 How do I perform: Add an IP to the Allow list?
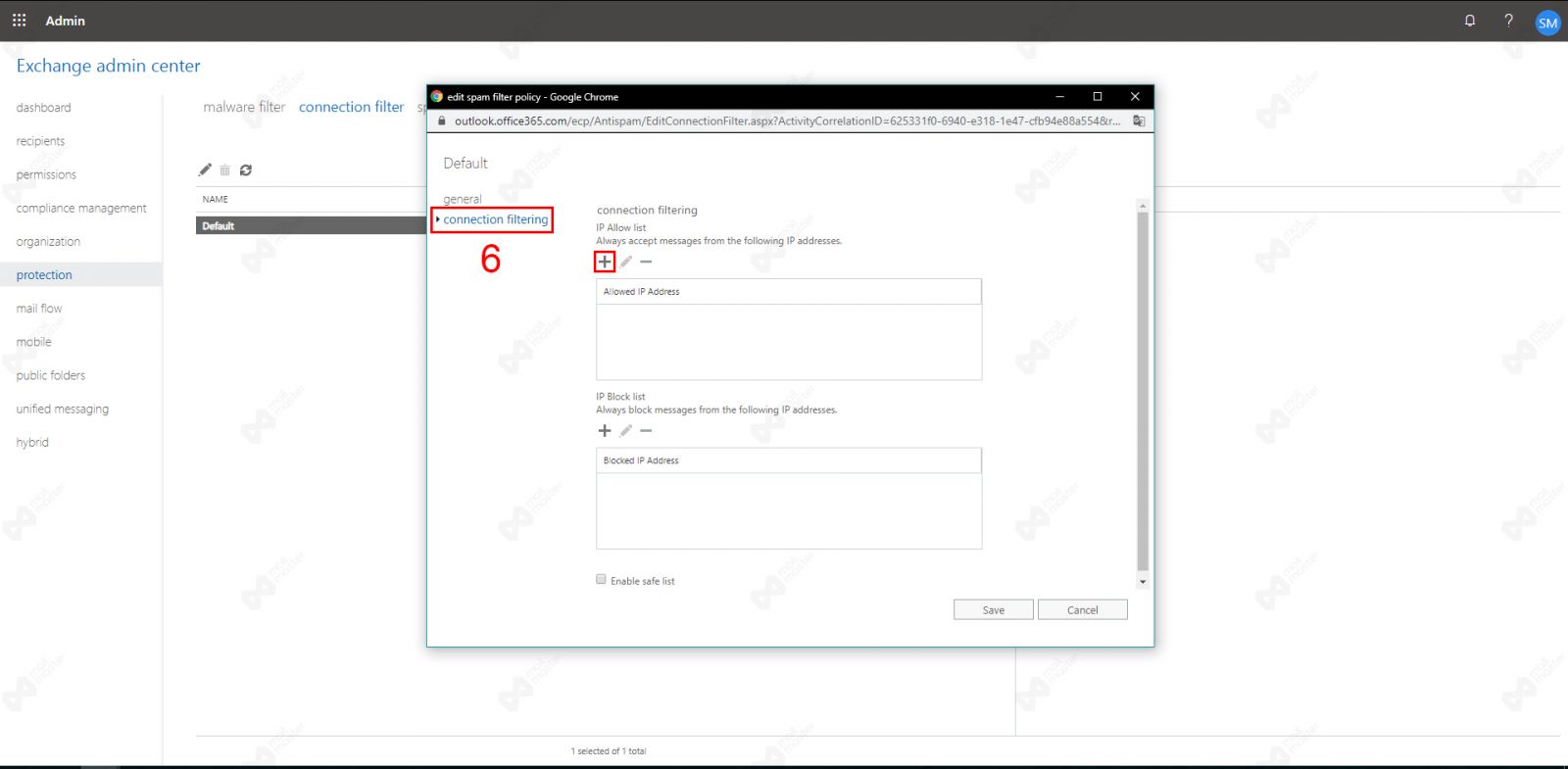(x=605, y=262)
